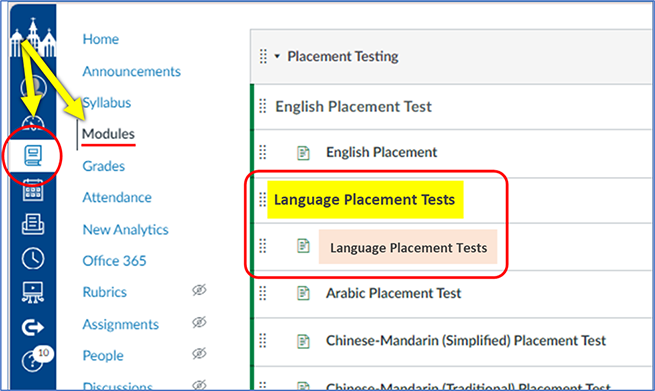This screenshot has height=391, width=655.
Task: Open Syllabus in course navigation
Action: (107, 103)
